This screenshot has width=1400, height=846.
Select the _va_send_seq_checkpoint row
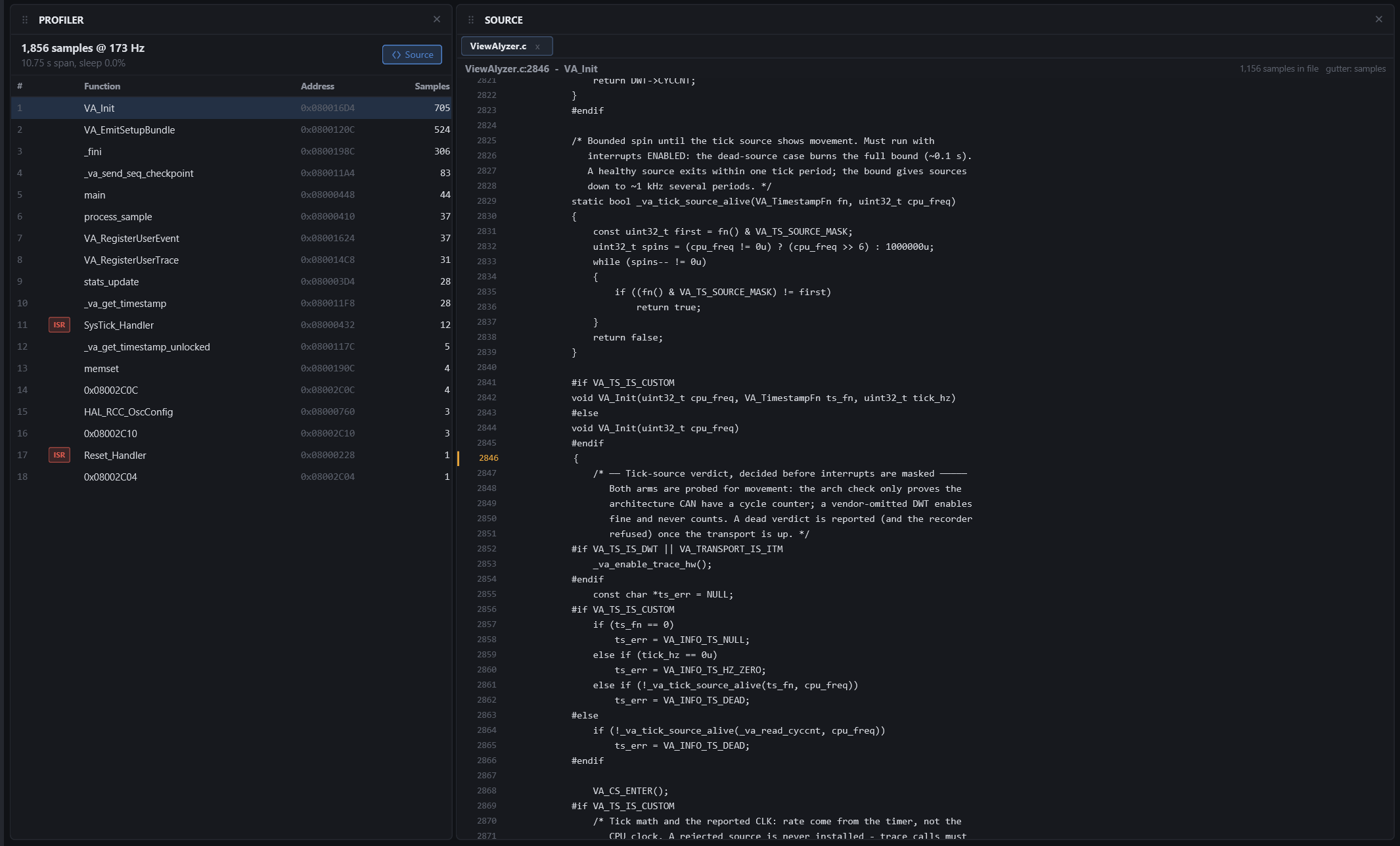pos(231,173)
